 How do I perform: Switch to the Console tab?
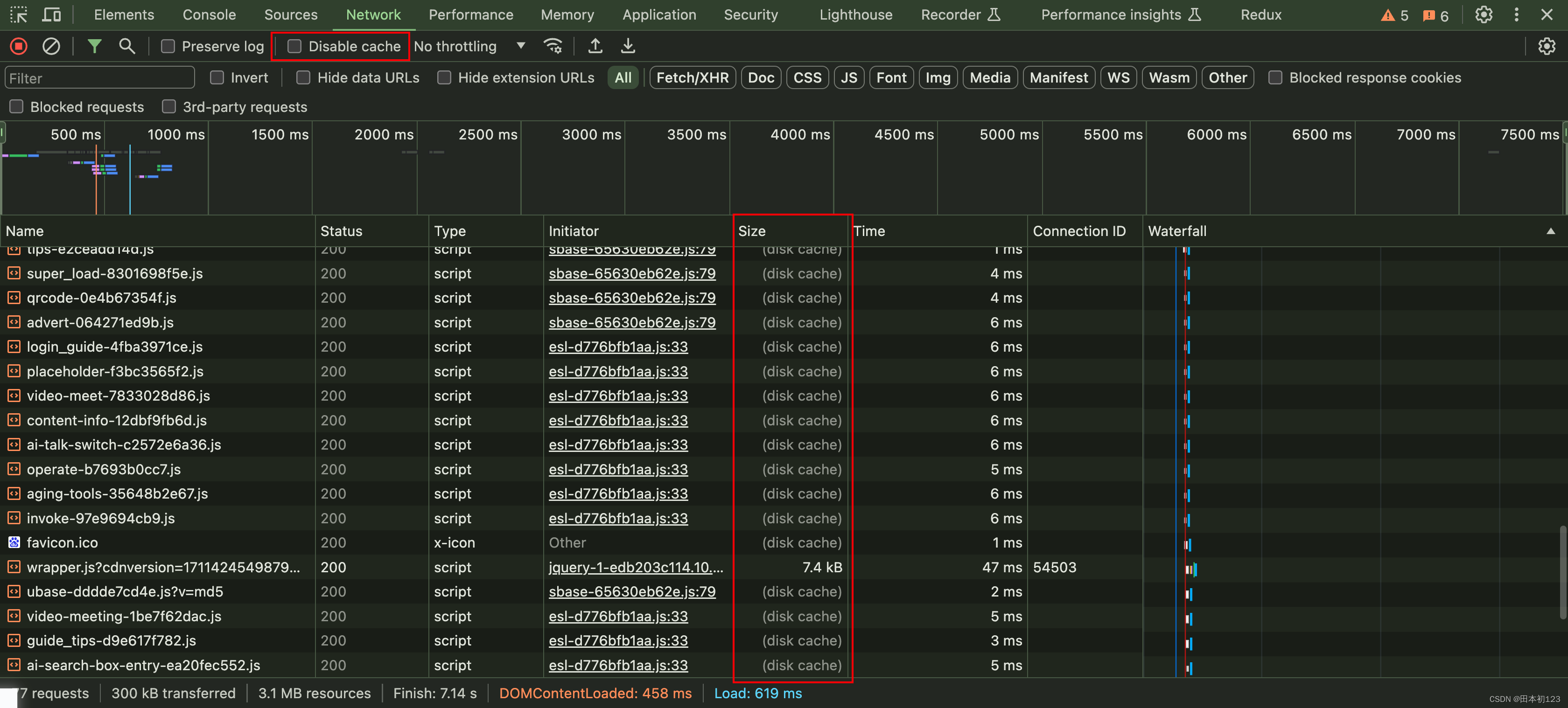[x=210, y=14]
